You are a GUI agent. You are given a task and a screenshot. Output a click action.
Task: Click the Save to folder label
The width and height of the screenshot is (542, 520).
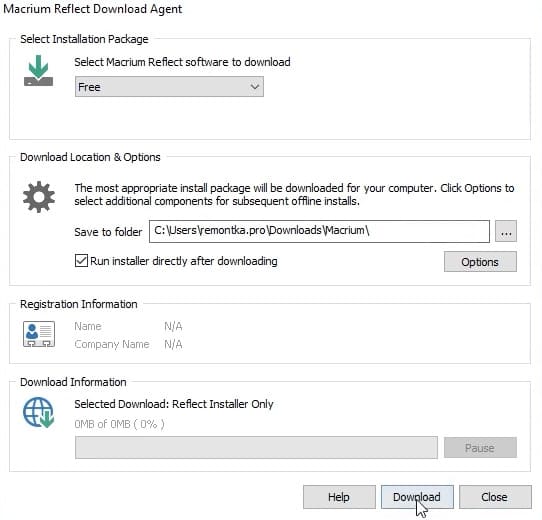108,232
